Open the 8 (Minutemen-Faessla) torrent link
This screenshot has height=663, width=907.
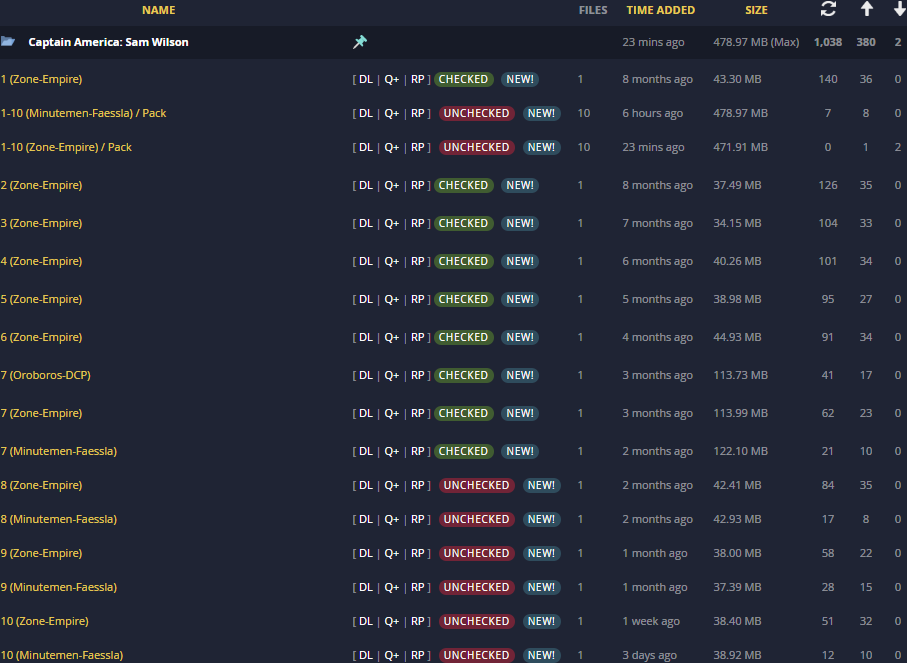click(59, 520)
